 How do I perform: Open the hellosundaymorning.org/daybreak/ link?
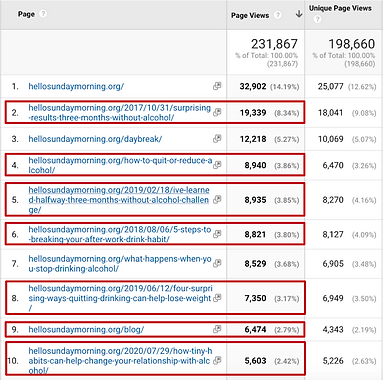coord(95,139)
